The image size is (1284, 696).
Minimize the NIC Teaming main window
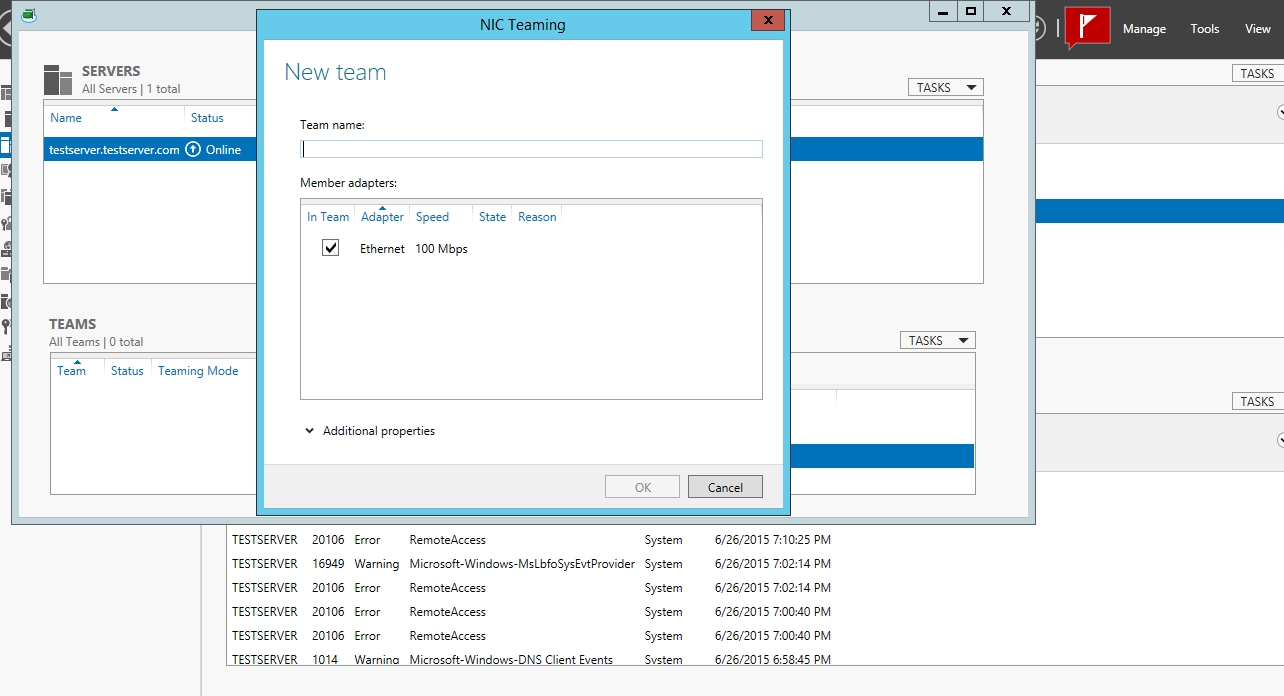click(x=942, y=11)
